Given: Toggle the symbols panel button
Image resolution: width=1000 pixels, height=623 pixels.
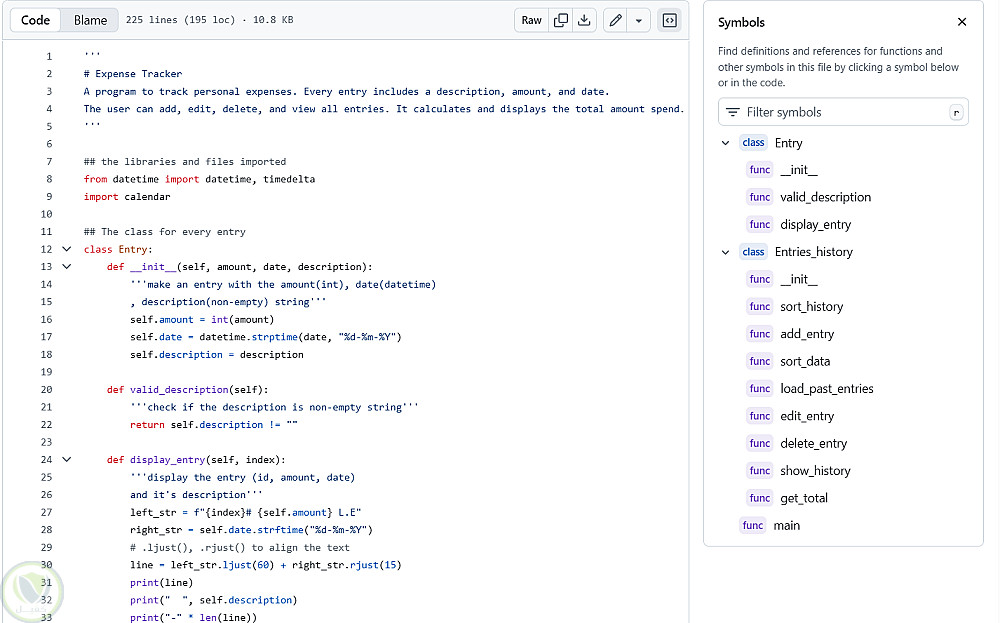Looking at the screenshot, I should (670, 20).
